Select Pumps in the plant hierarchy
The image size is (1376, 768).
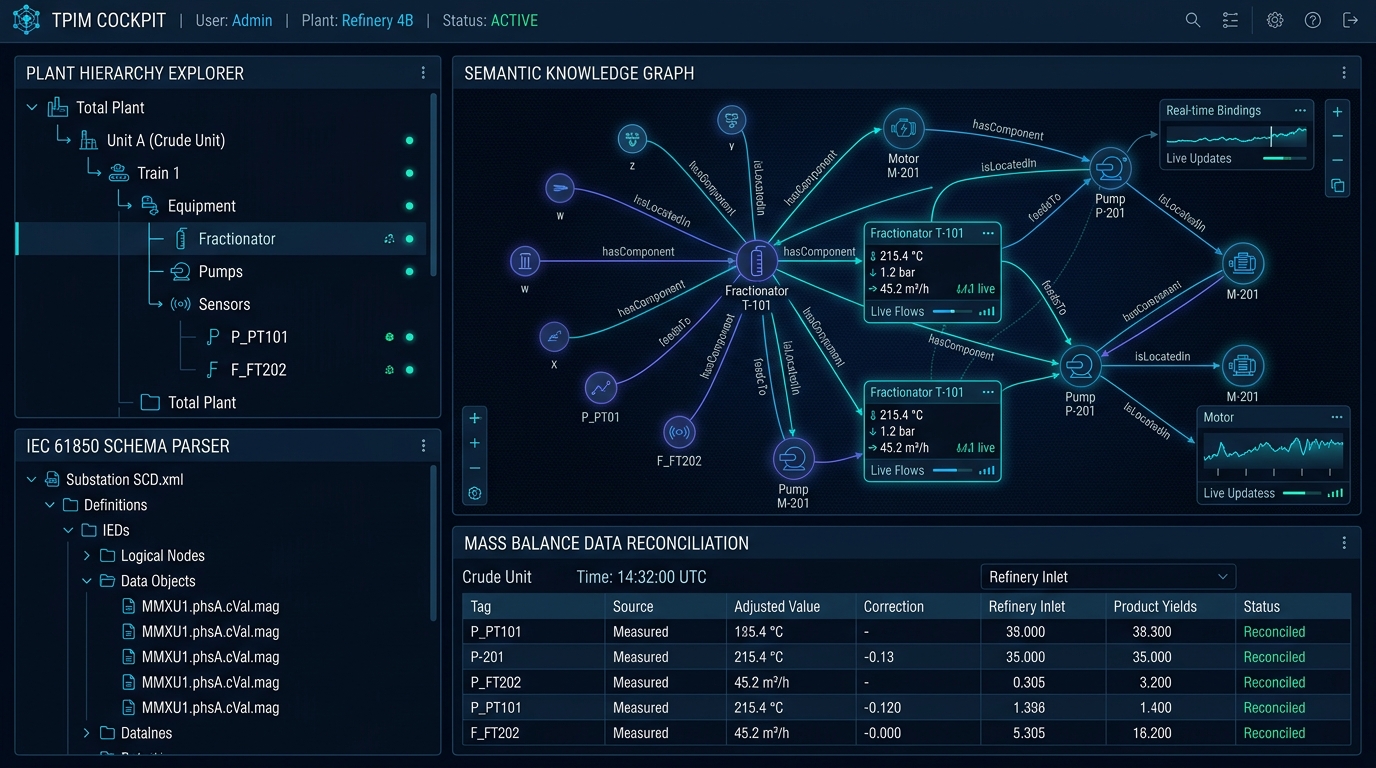pyautogui.click(x=221, y=272)
